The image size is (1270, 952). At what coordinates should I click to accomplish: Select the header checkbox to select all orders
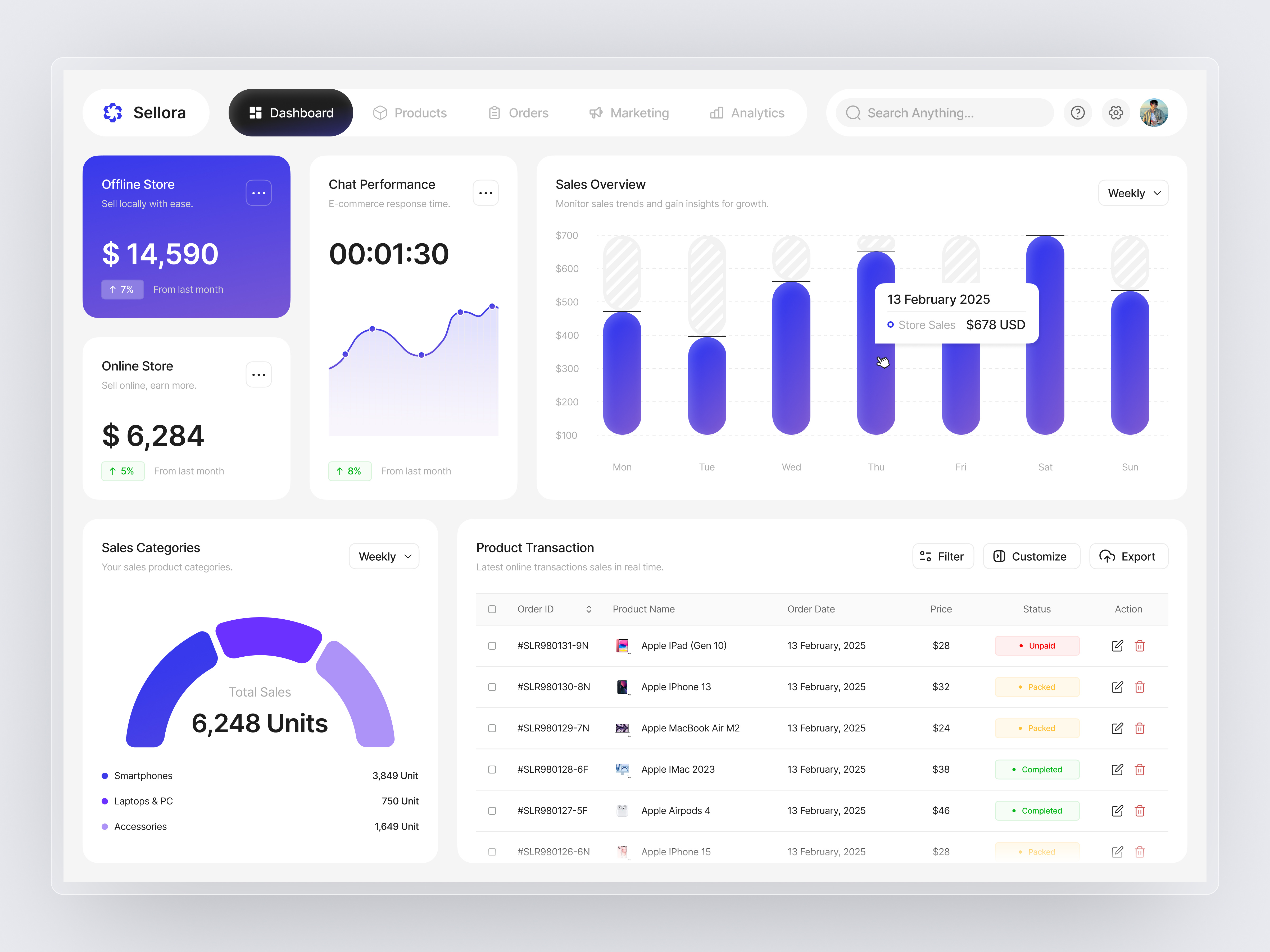(x=492, y=609)
